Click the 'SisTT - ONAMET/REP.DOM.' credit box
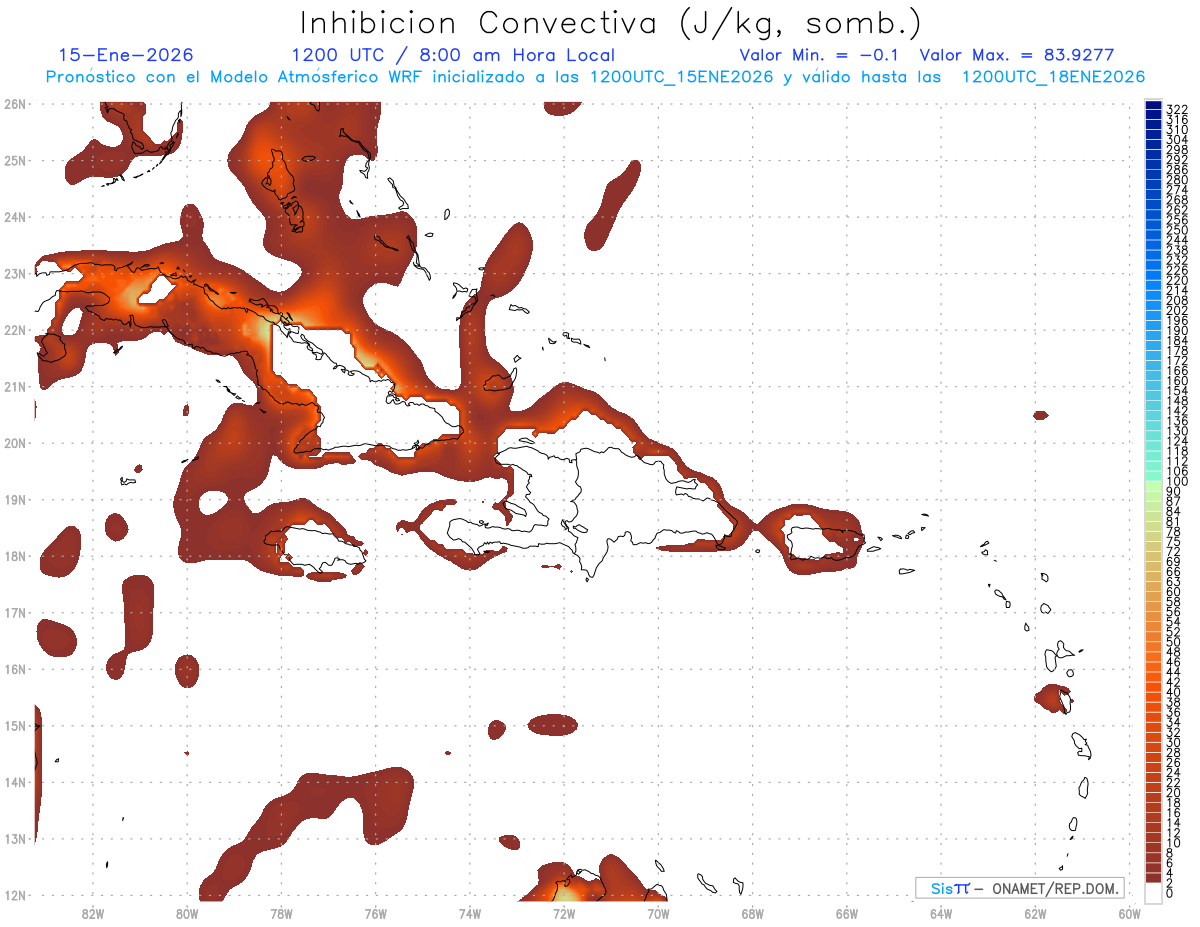The image size is (1200, 927). tap(1019, 888)
